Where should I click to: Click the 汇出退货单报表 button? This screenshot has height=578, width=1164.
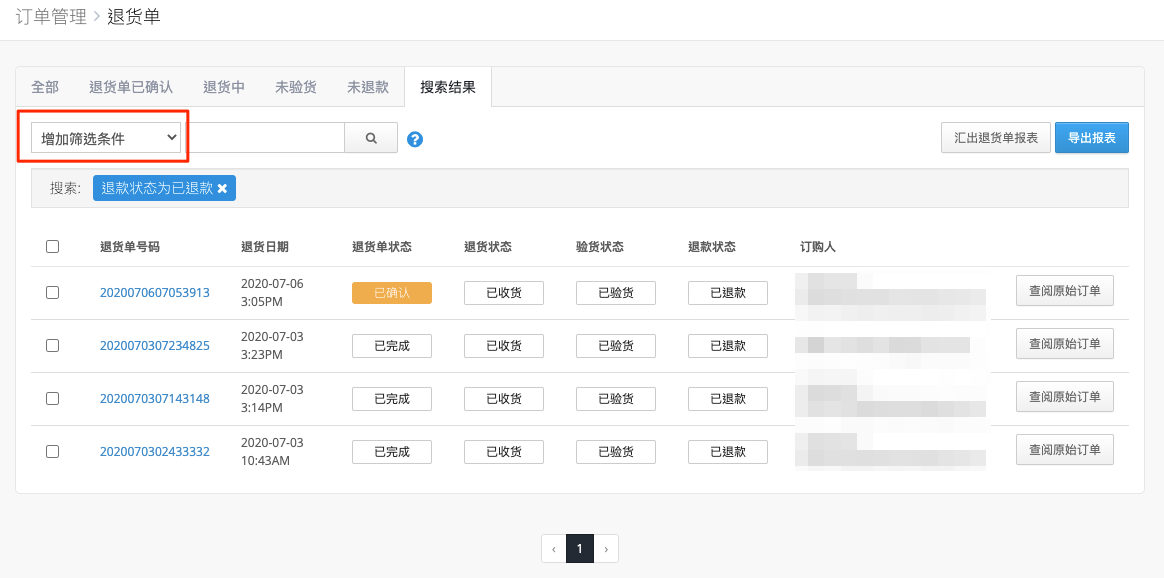(995, 138)
